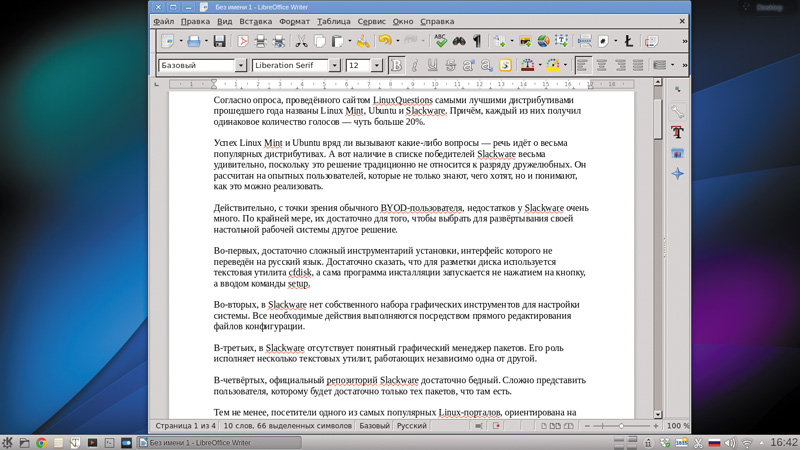Apply subscript formatting
The width and height of the screenshot is (800, 450).
pos(487,65)
